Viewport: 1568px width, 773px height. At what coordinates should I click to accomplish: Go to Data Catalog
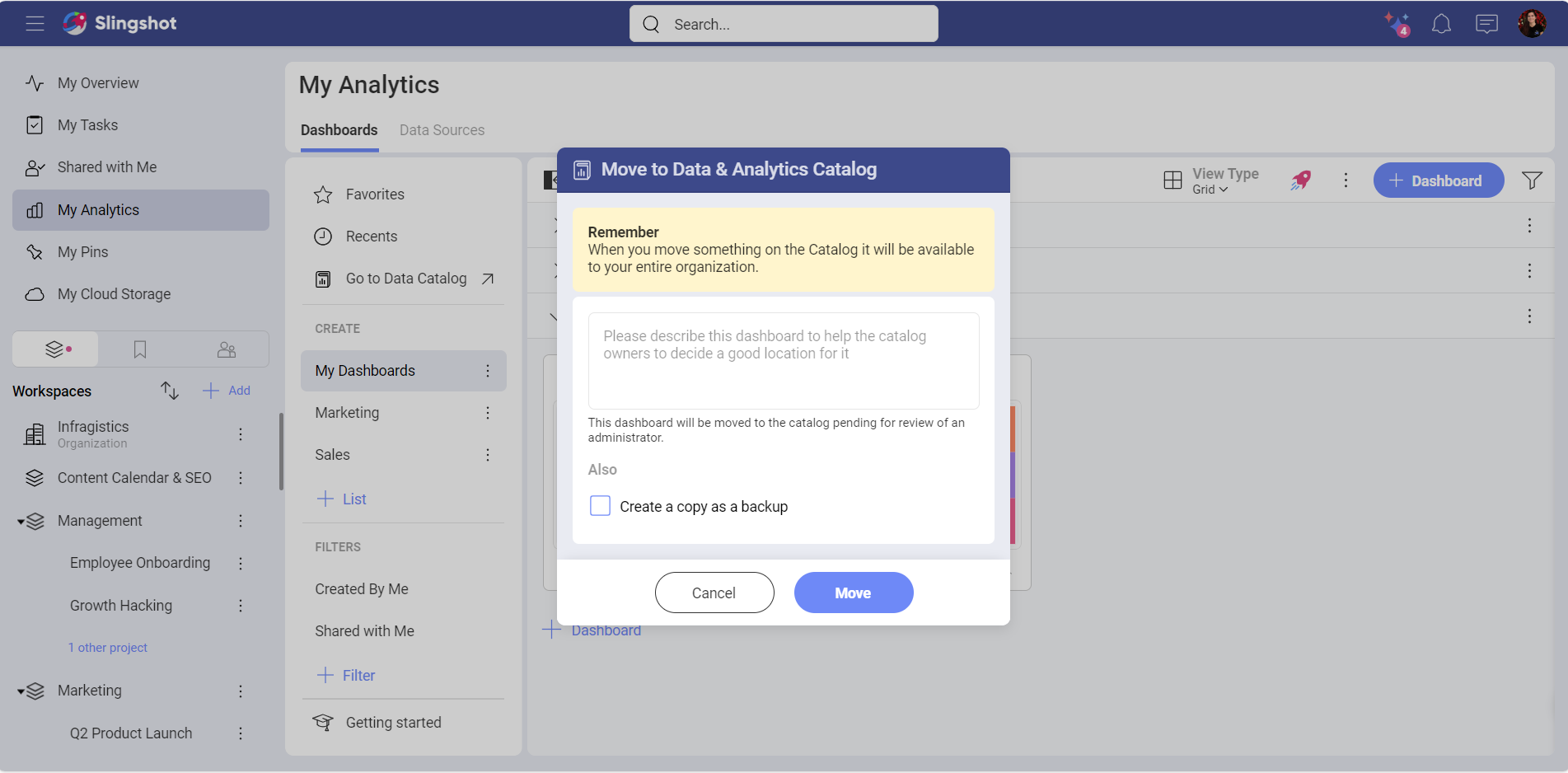click(x=405, y=279)
